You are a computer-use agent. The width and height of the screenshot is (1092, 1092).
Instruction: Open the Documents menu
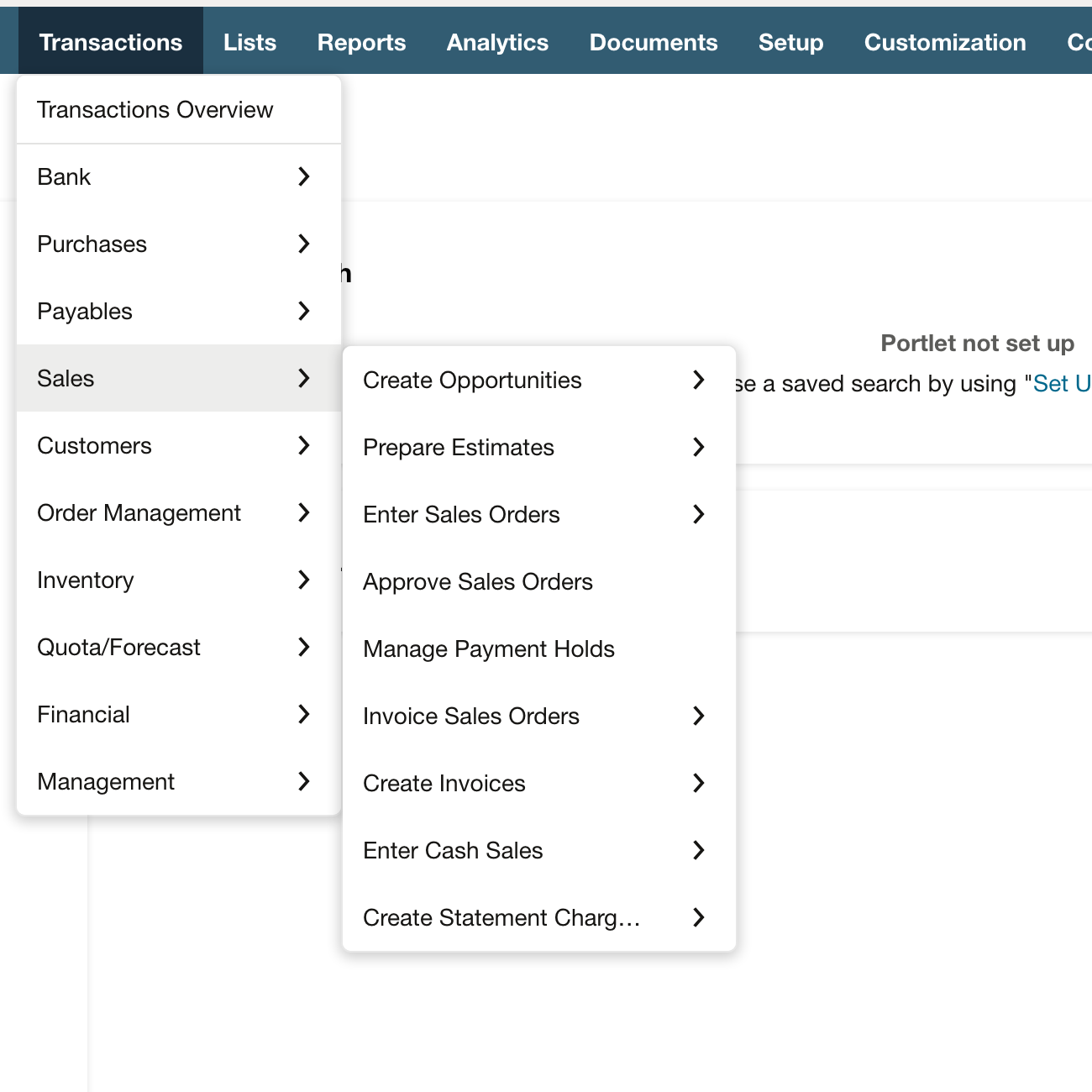pos(654,42)
